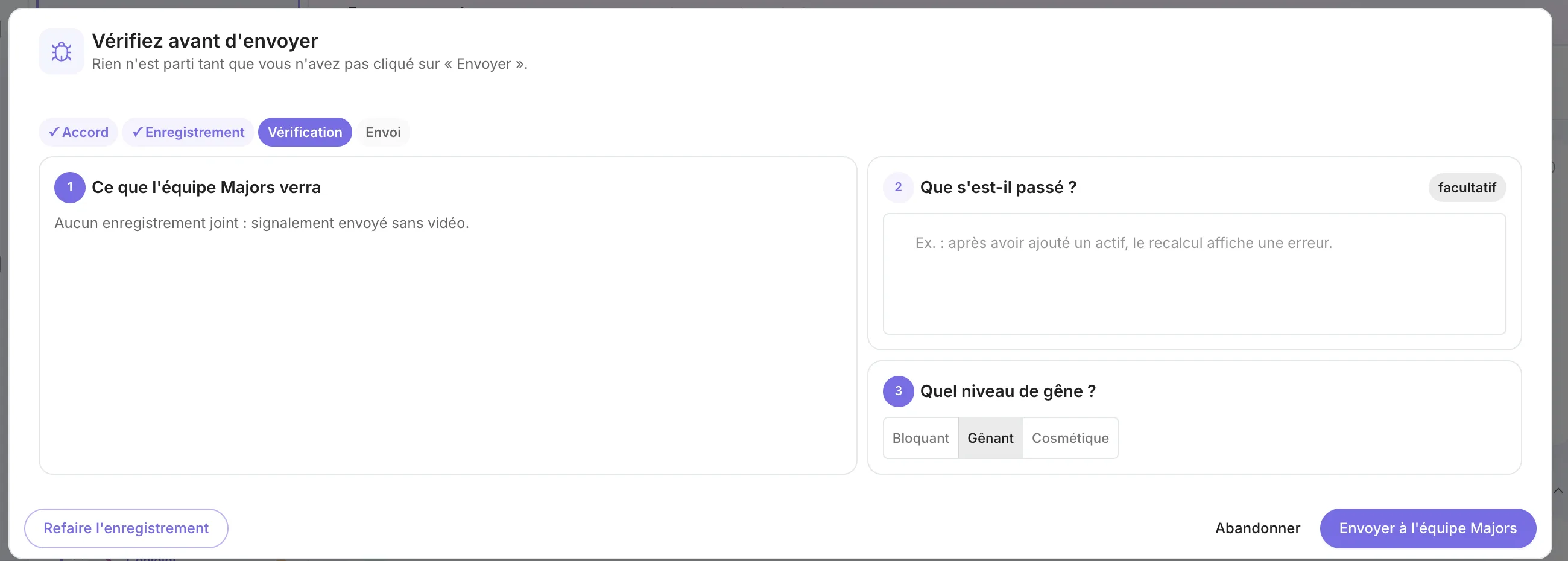
Task: Select the Vérification step pill
Action: click(x=305, y=132)
